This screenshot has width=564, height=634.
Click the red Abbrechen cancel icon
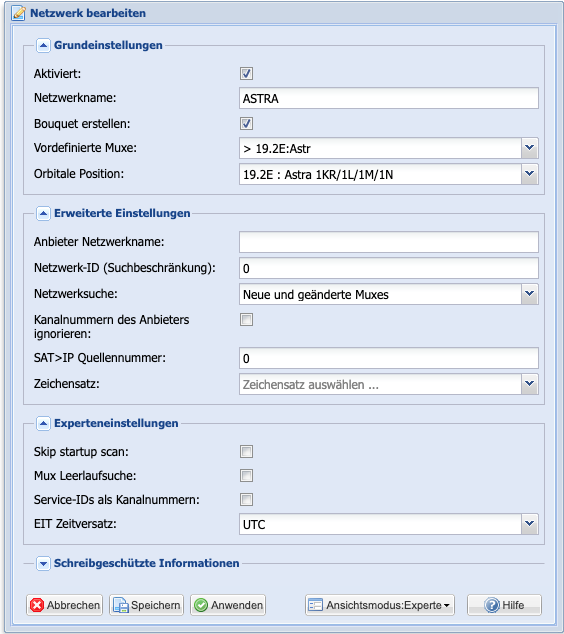coord(37,605)
